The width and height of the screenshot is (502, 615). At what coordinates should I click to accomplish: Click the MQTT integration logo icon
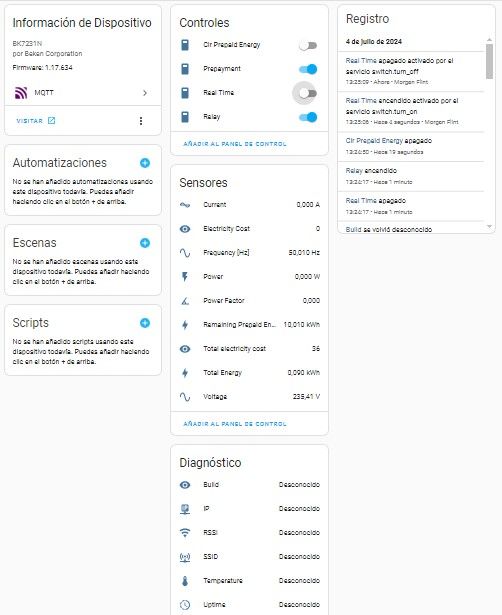pos(21,93)
